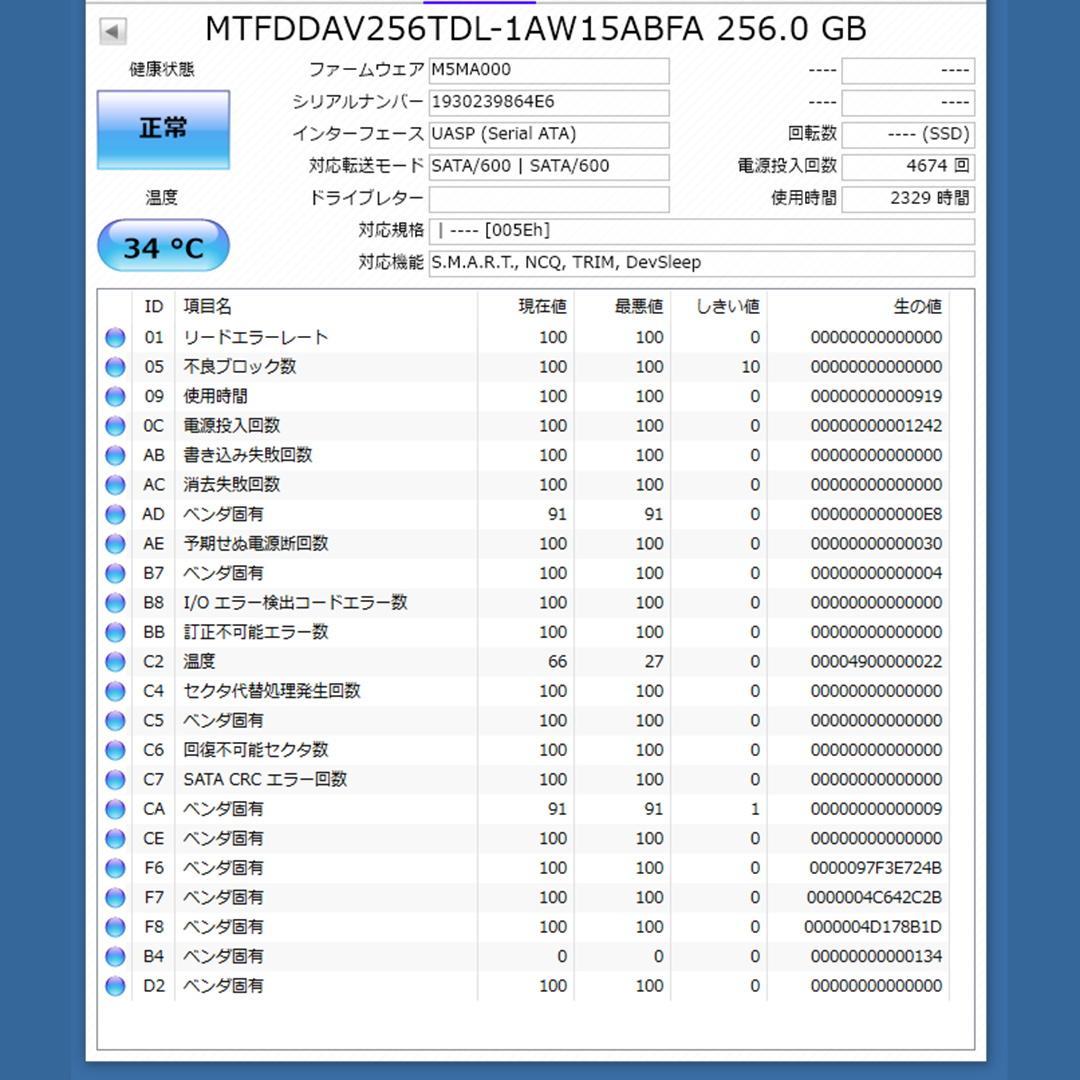Click the previous disk arrow button
Viewport: 1080px width, 1080px height.
tap(113, 31)
